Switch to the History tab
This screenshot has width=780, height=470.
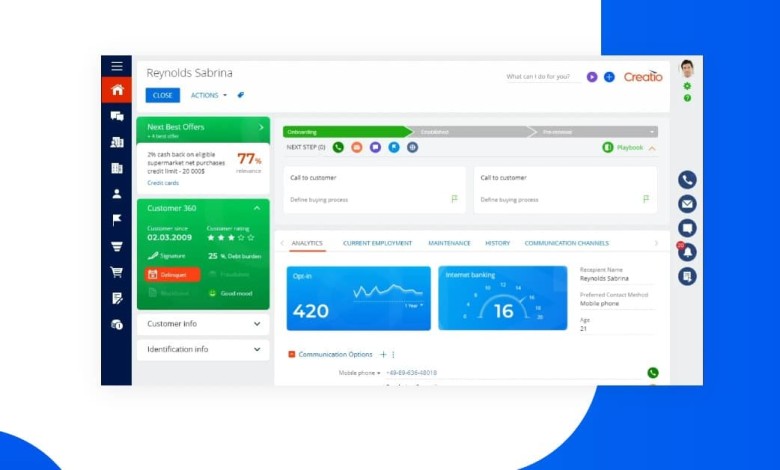[x=497, y=243]
